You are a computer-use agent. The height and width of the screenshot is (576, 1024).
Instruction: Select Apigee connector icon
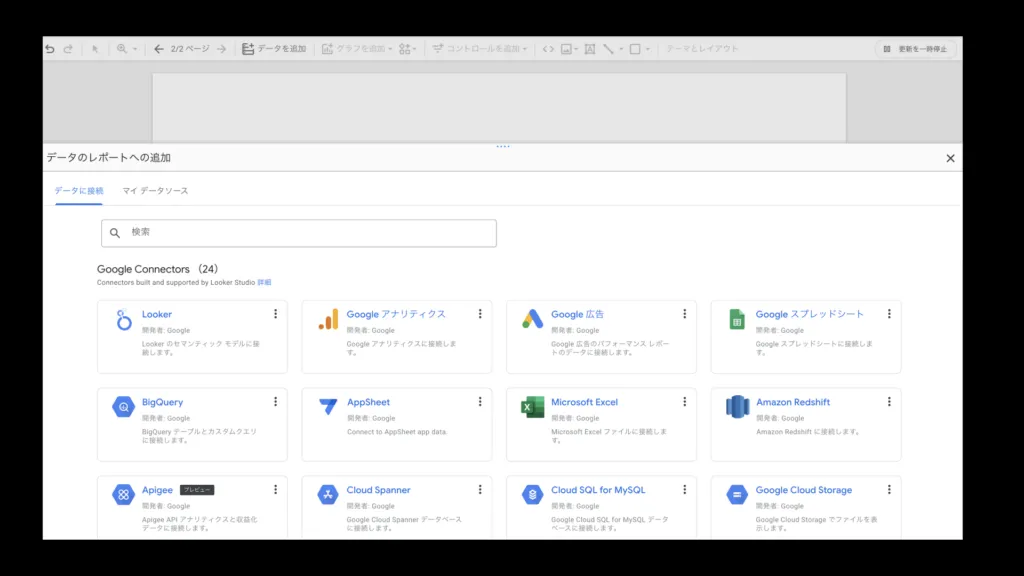pos(123,494)
